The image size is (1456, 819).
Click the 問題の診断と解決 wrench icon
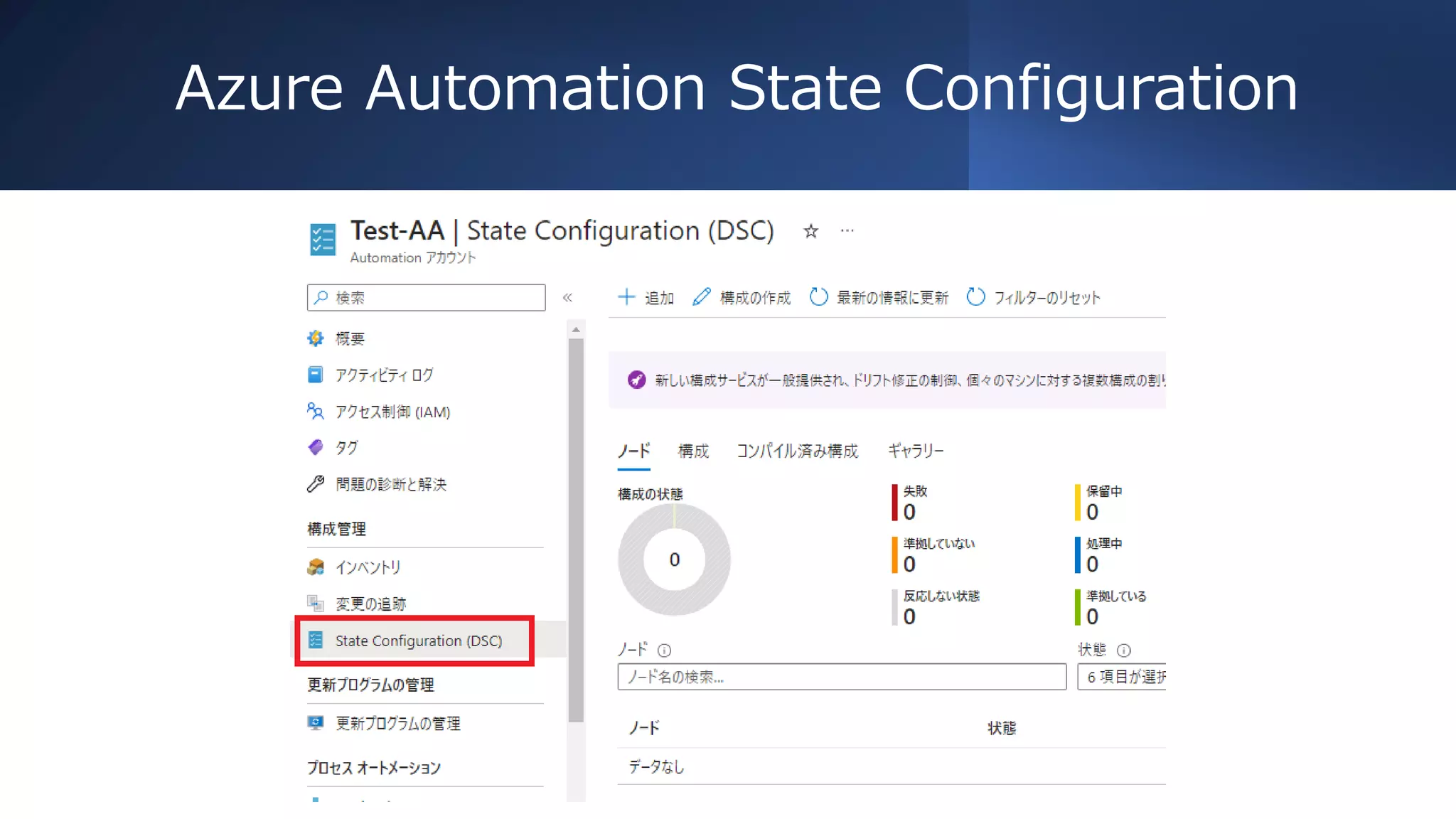tap(316, 484)
